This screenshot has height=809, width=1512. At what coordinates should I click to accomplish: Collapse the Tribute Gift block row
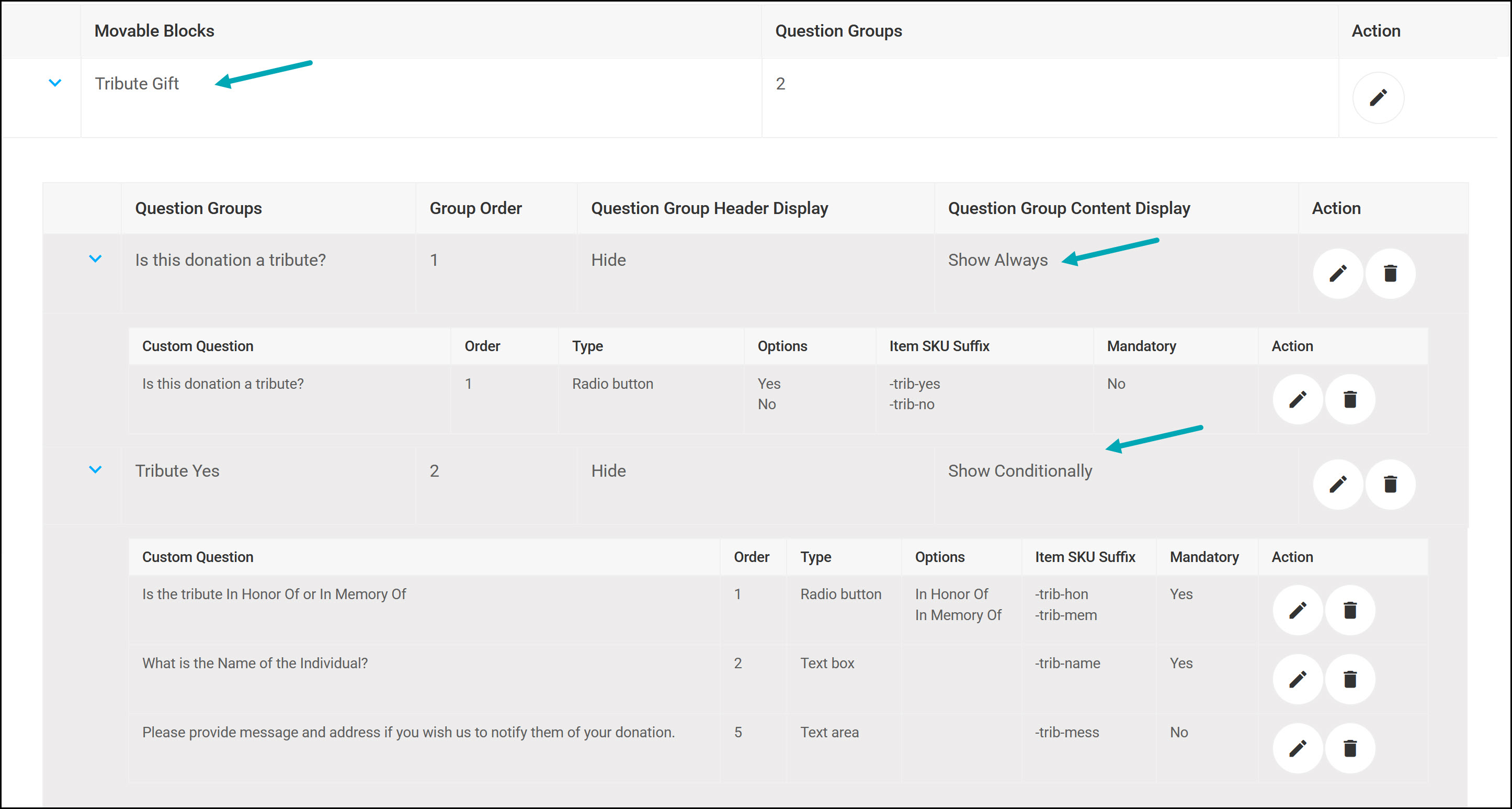click(x=54, y=83)
